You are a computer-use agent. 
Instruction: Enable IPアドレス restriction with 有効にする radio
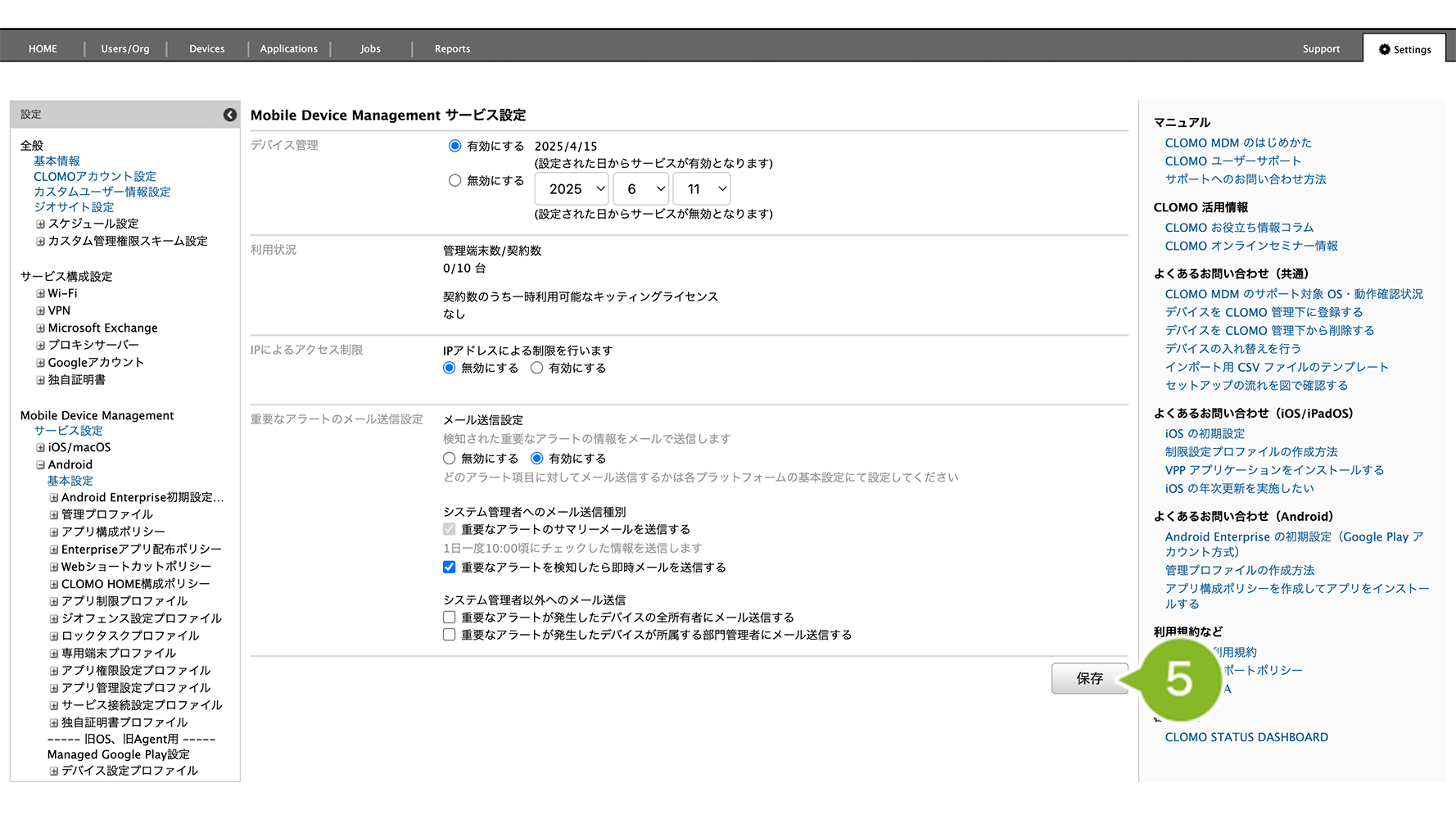(x=536, y=368)
